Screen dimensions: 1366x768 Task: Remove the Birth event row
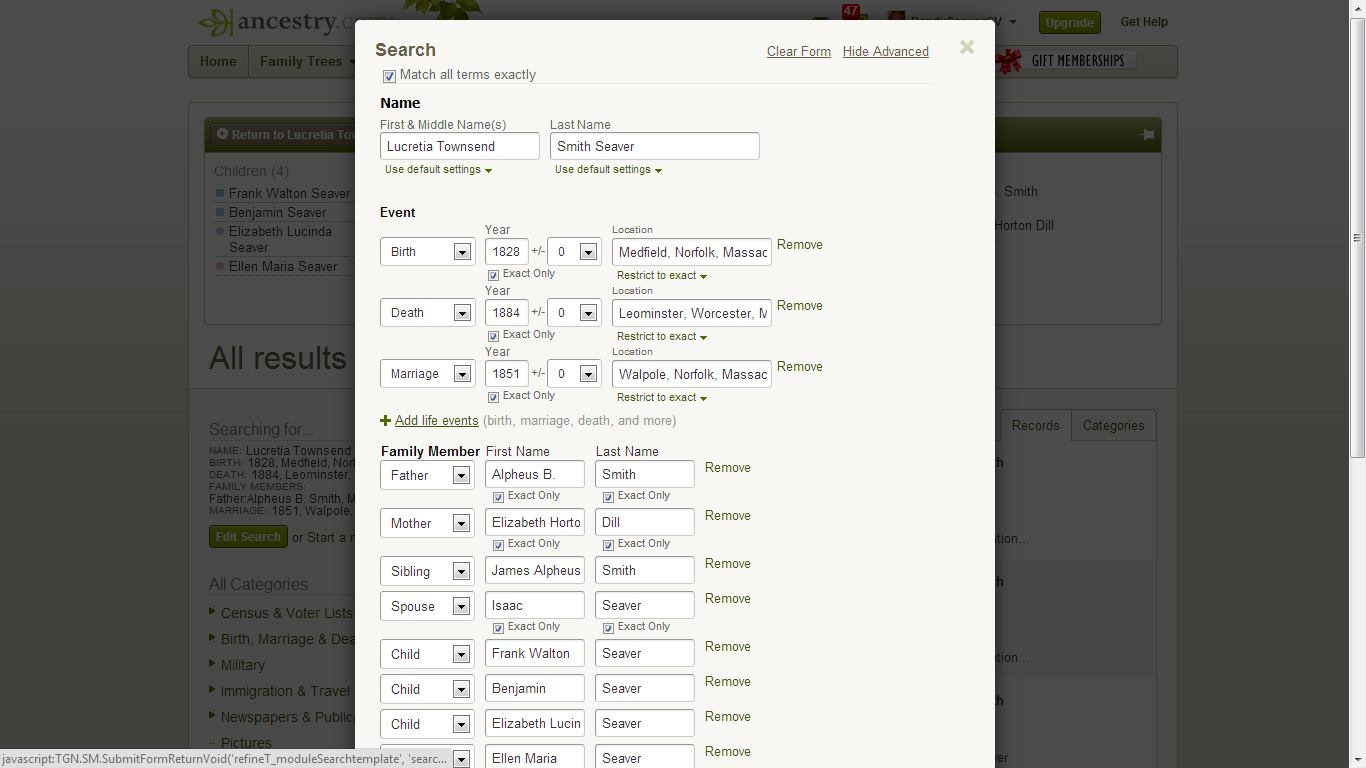[x=800, y=245]
